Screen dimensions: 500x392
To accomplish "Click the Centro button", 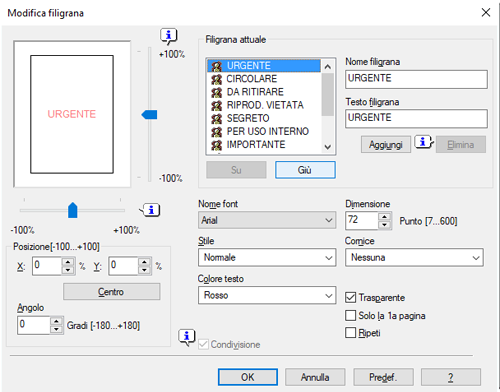I will pos(111,292).
